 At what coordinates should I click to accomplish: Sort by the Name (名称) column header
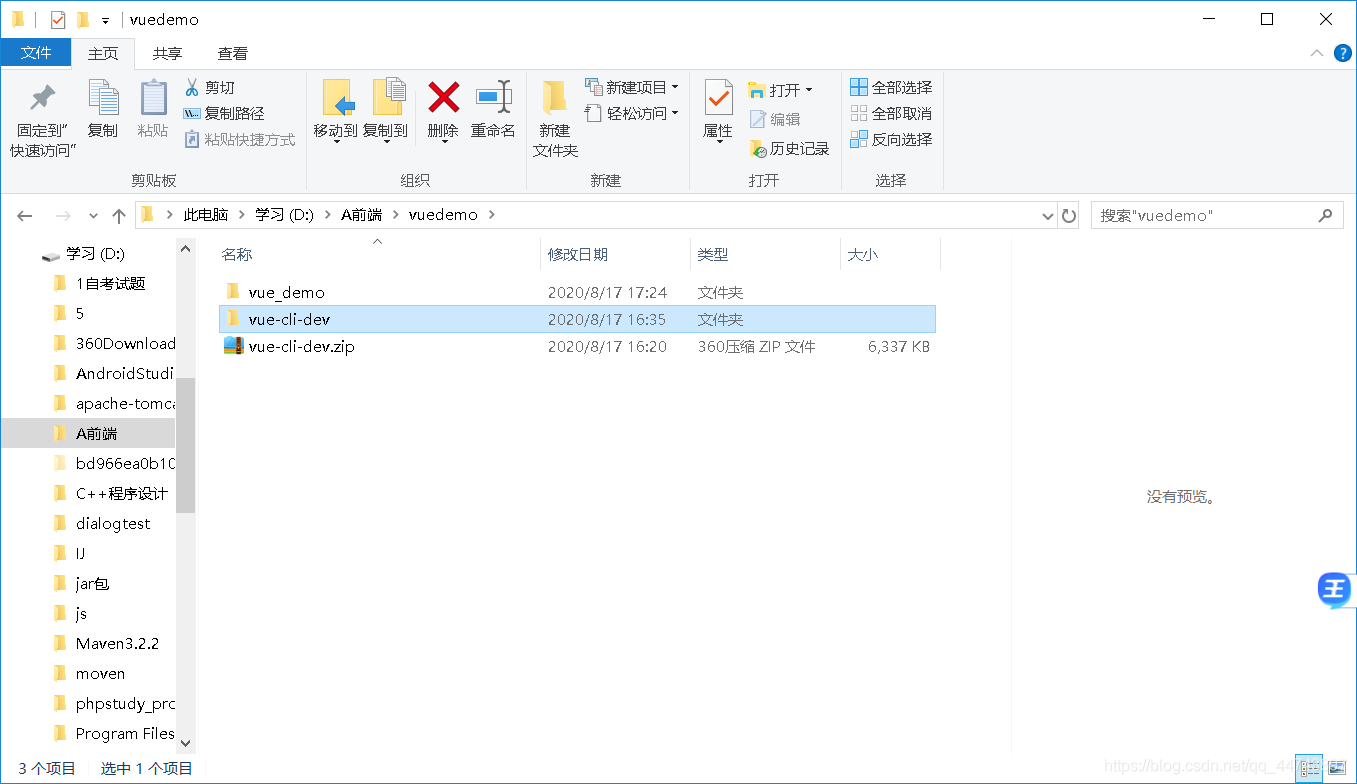[x=237, y=255]
